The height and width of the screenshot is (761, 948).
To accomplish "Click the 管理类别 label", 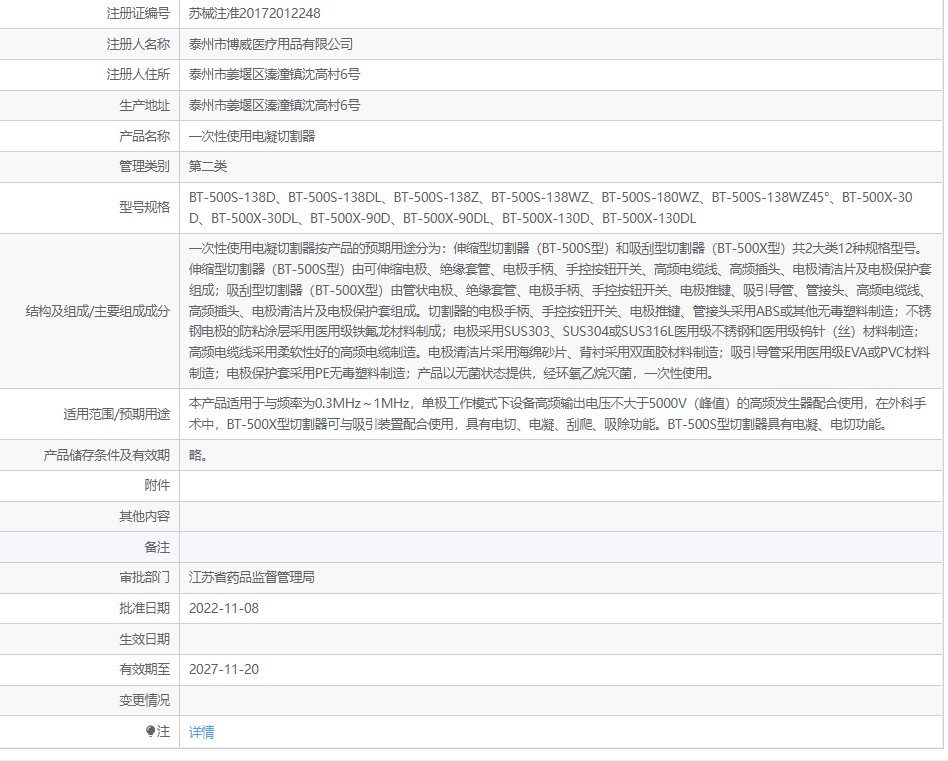I will pyautogui.click(x=144, y=166).
